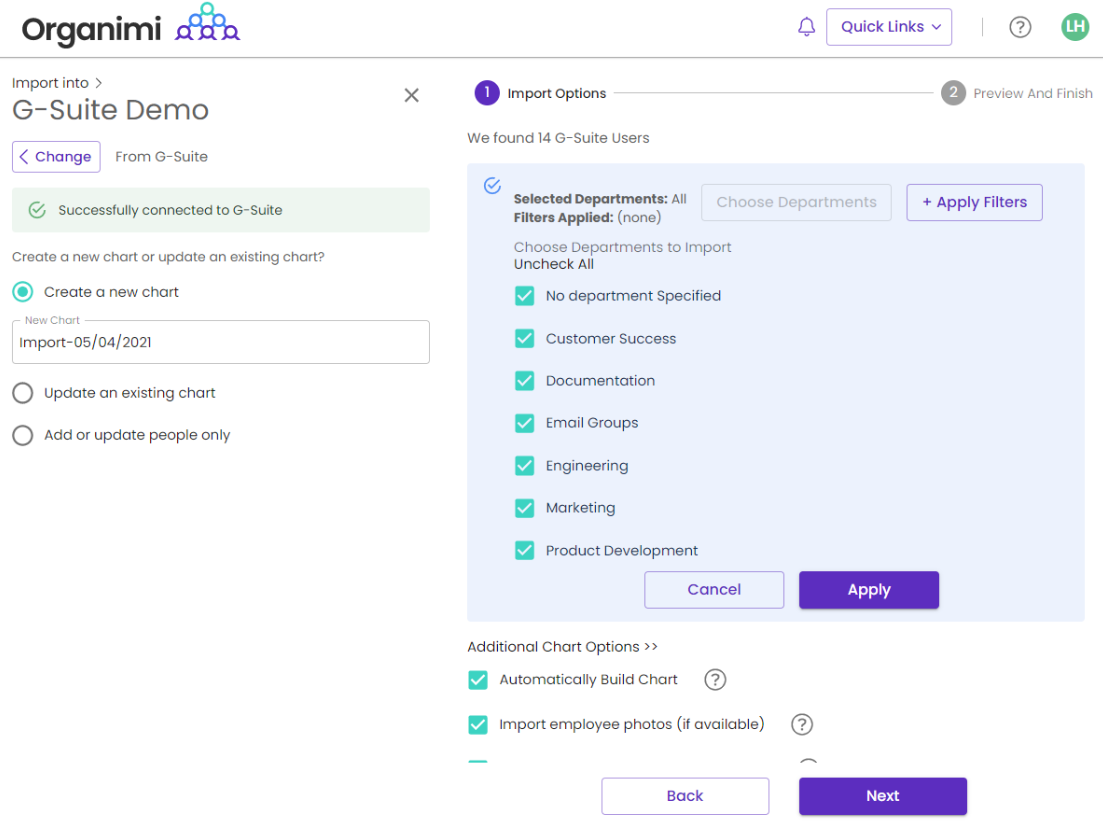
Task: Open the Quick Links dropdown
Action: click(889, 27)
